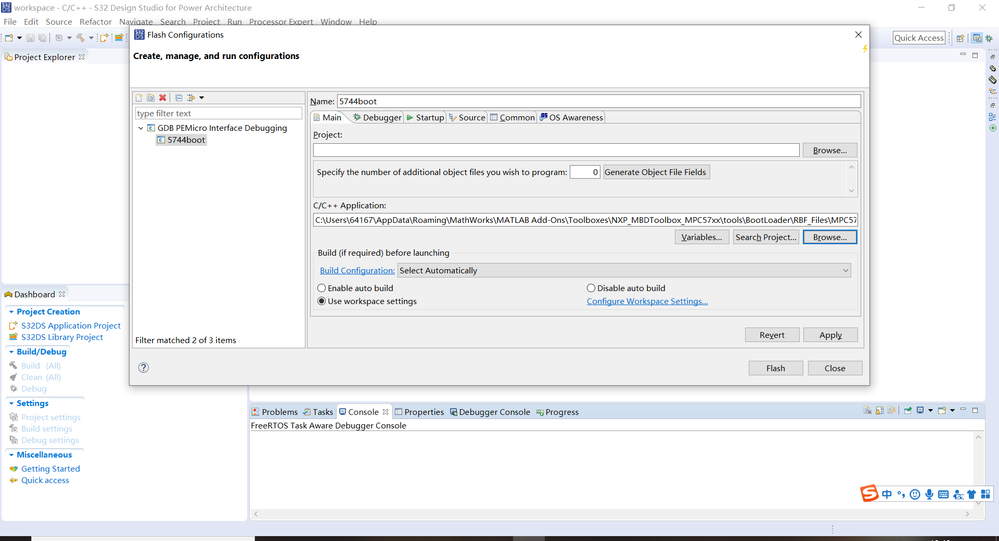
Task: Open the Source tab
Action: pyautogui.click(x=467, y=117)
